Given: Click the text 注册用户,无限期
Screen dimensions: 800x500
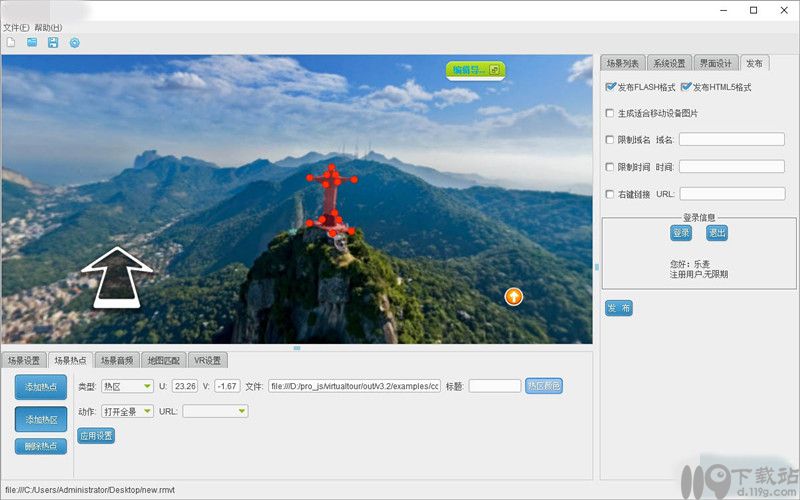Looking at the screenshot, I should click(699, 274).
